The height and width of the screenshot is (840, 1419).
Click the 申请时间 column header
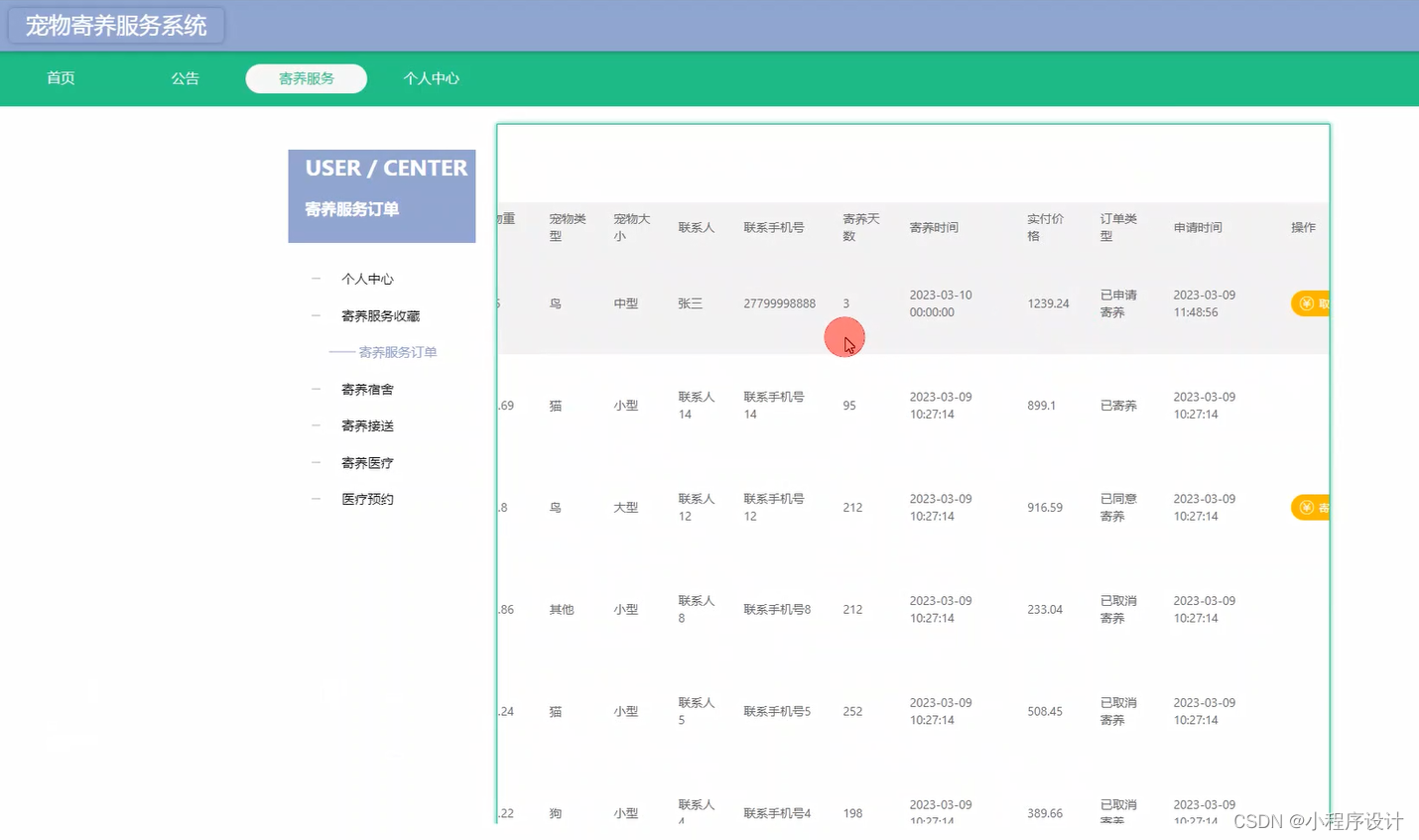tap(1198, 227)
